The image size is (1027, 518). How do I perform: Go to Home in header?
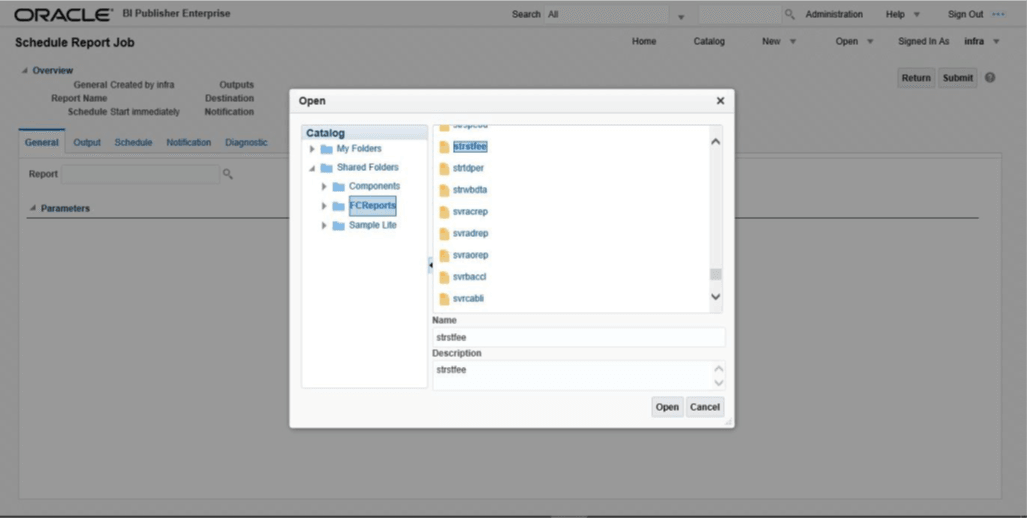644,41
